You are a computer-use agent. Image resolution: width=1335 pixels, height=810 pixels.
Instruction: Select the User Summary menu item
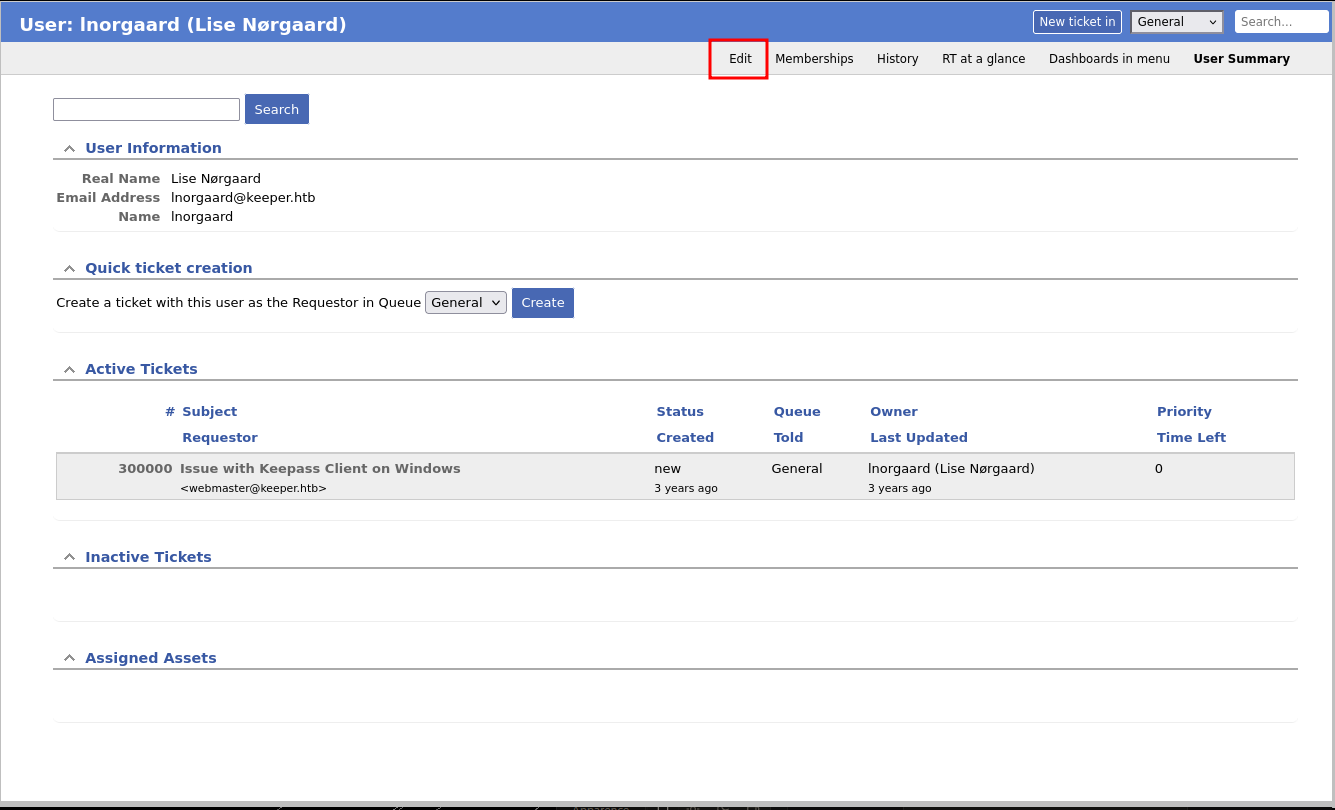[1241, 59]
